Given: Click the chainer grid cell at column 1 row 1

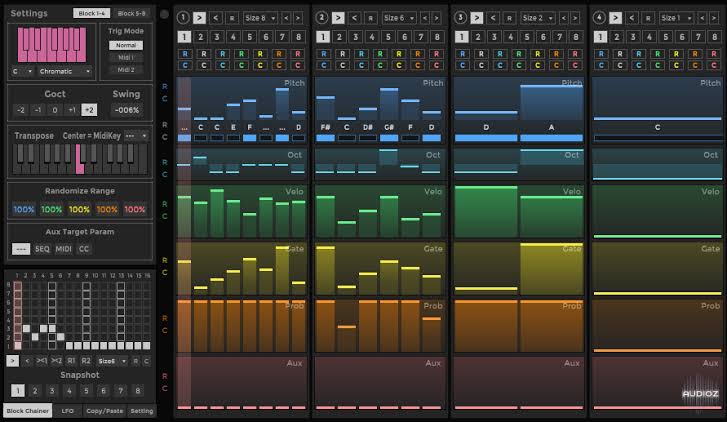Looking at the screenshot, I should tap(18, 345).
